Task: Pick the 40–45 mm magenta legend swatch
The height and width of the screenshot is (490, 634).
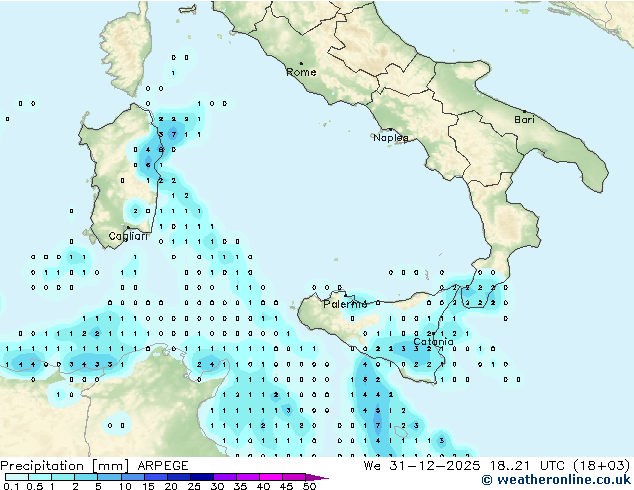Action: tap(271, 477)
